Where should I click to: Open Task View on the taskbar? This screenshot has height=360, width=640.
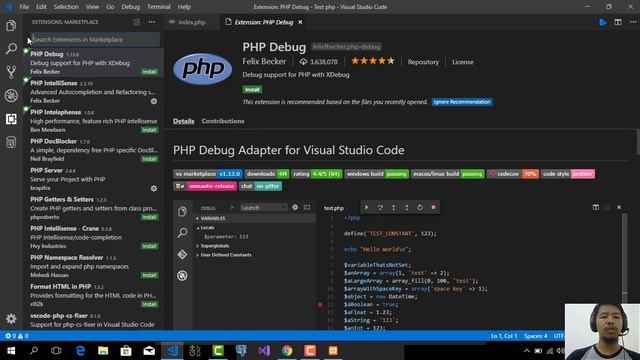56,351
